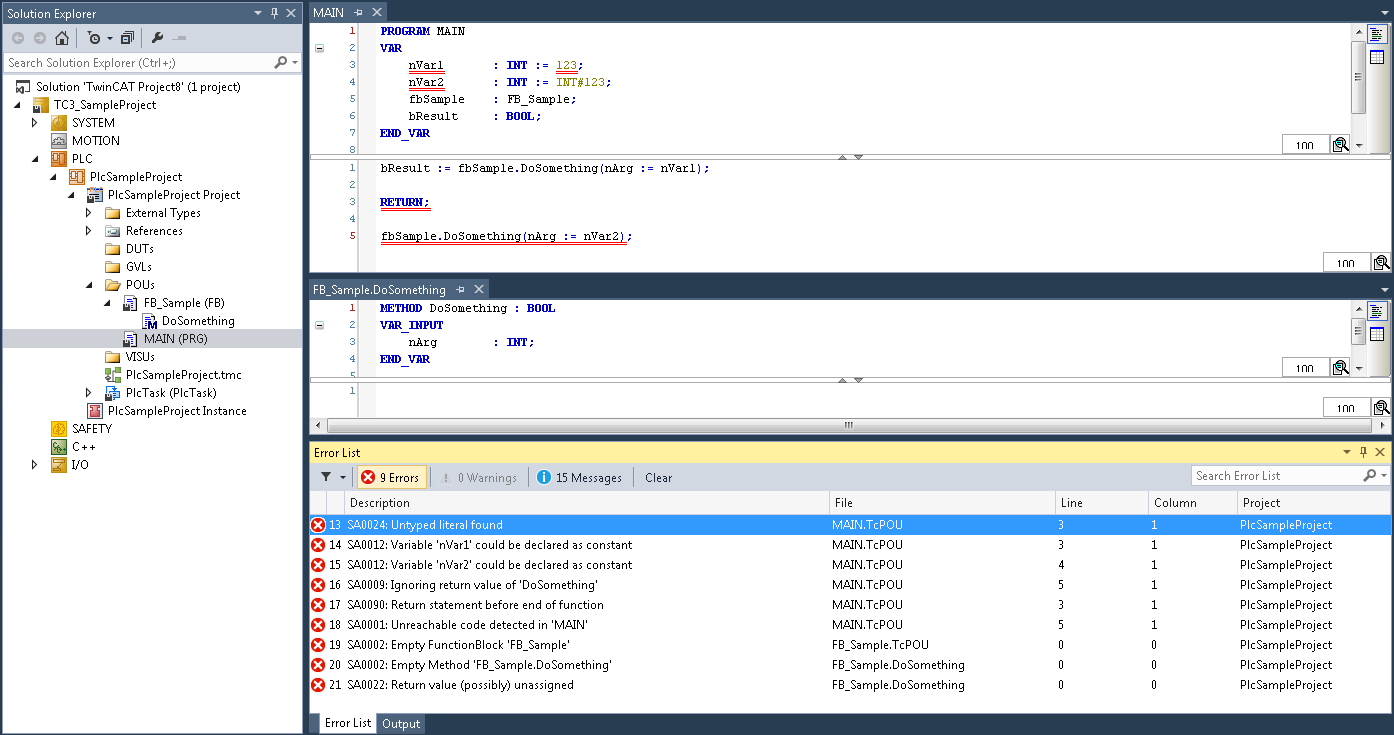
Task: Expand the SYSTEM node in the tree
Action: coord(35,123)
